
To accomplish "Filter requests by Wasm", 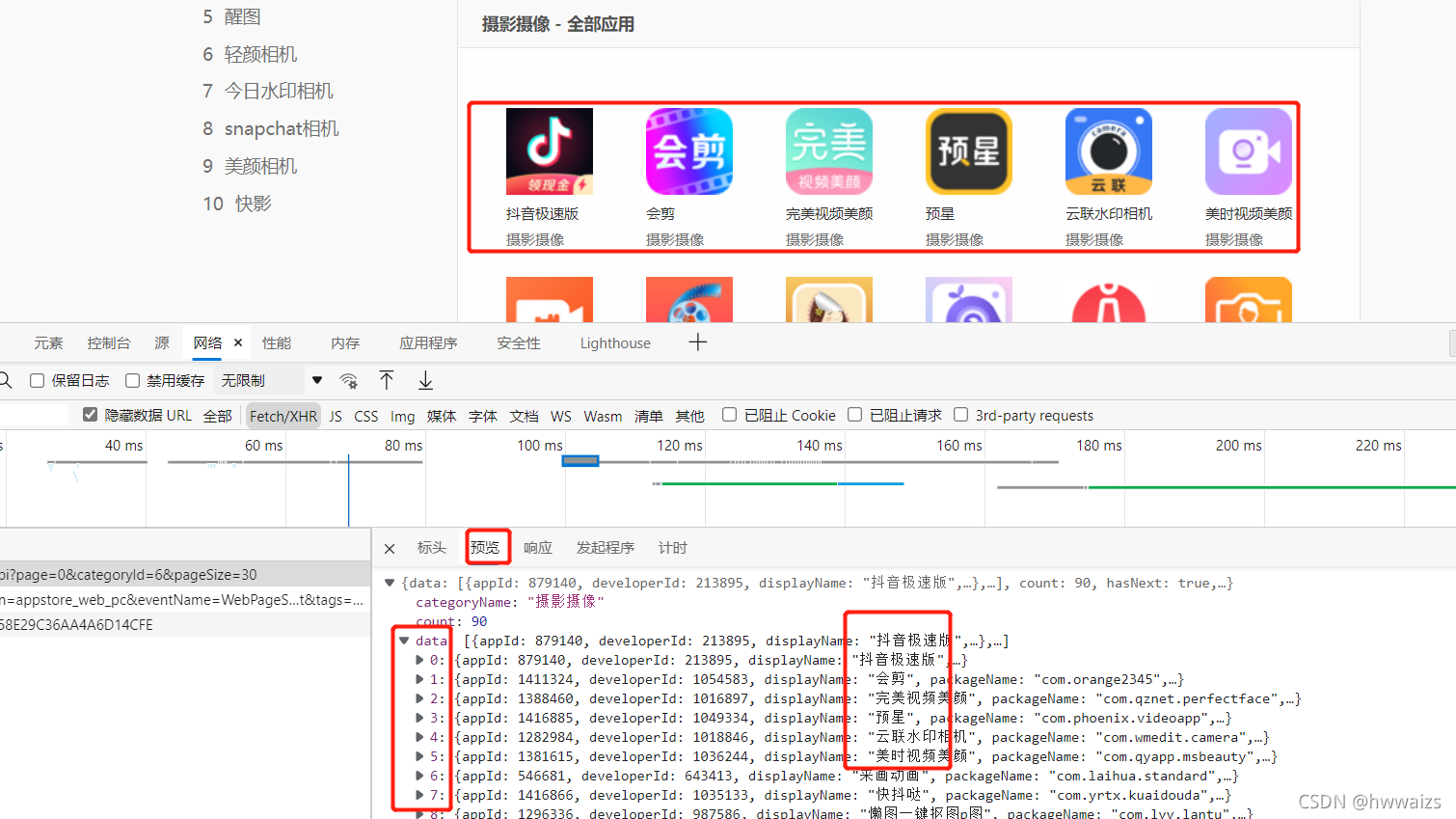I will [x=603, y=416].
